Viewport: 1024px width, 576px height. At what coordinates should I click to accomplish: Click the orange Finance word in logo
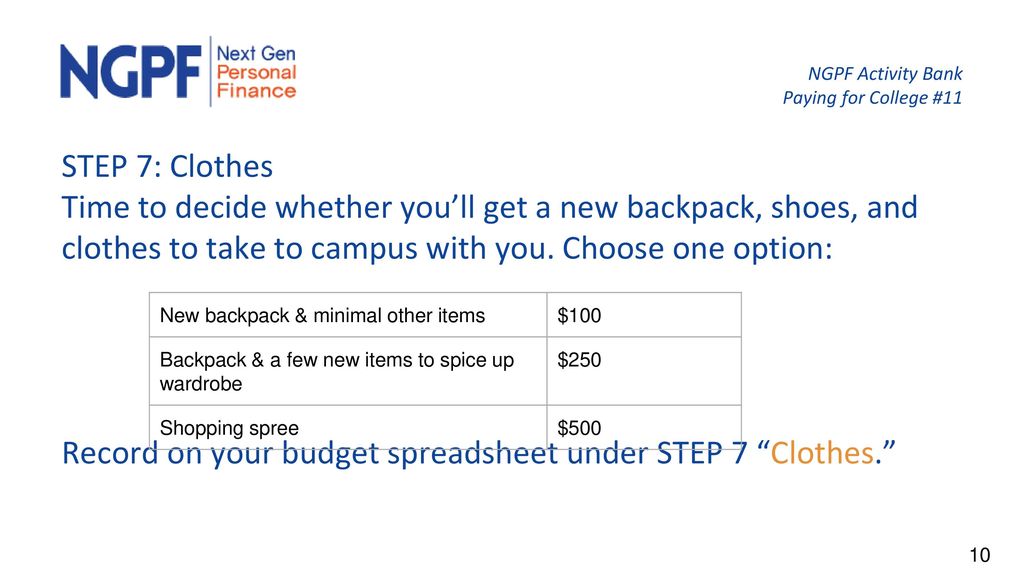[256, 90]
